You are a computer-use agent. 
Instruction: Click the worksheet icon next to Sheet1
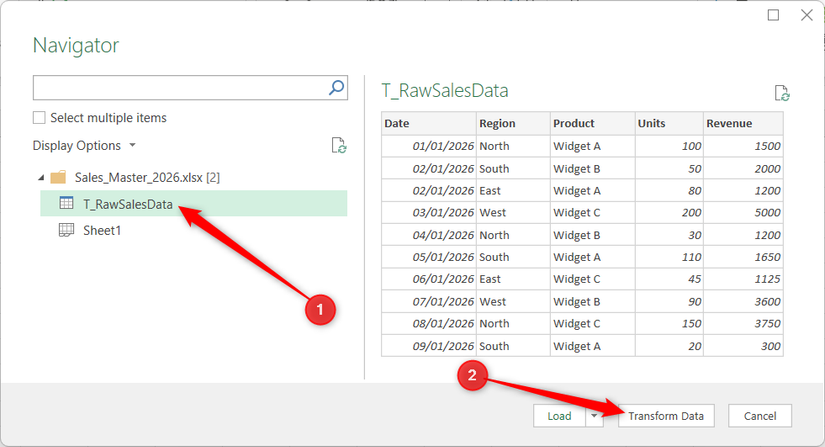tap(66, 230)
